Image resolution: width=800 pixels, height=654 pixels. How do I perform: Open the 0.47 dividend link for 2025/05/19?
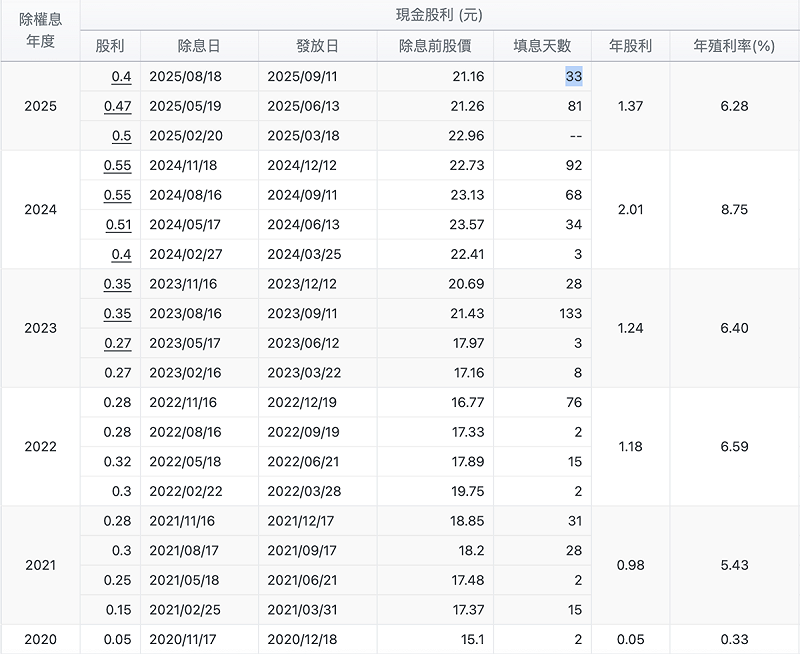[x=119, y=106]
